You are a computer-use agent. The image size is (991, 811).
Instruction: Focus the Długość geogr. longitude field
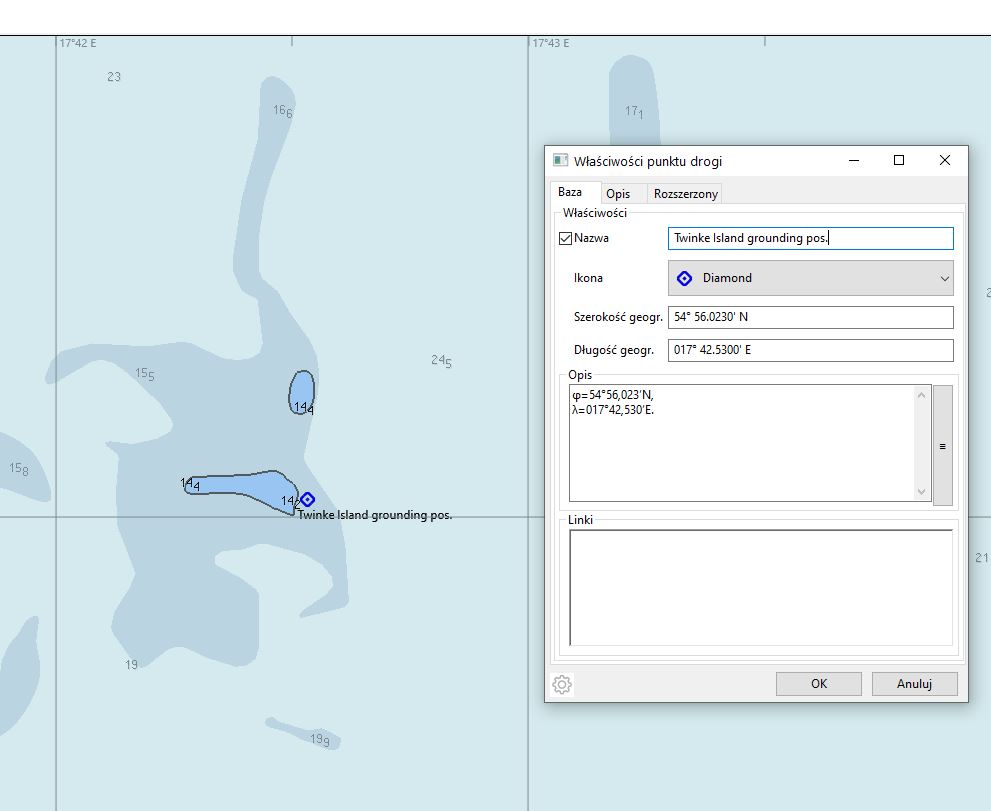[x=810, y=350]
